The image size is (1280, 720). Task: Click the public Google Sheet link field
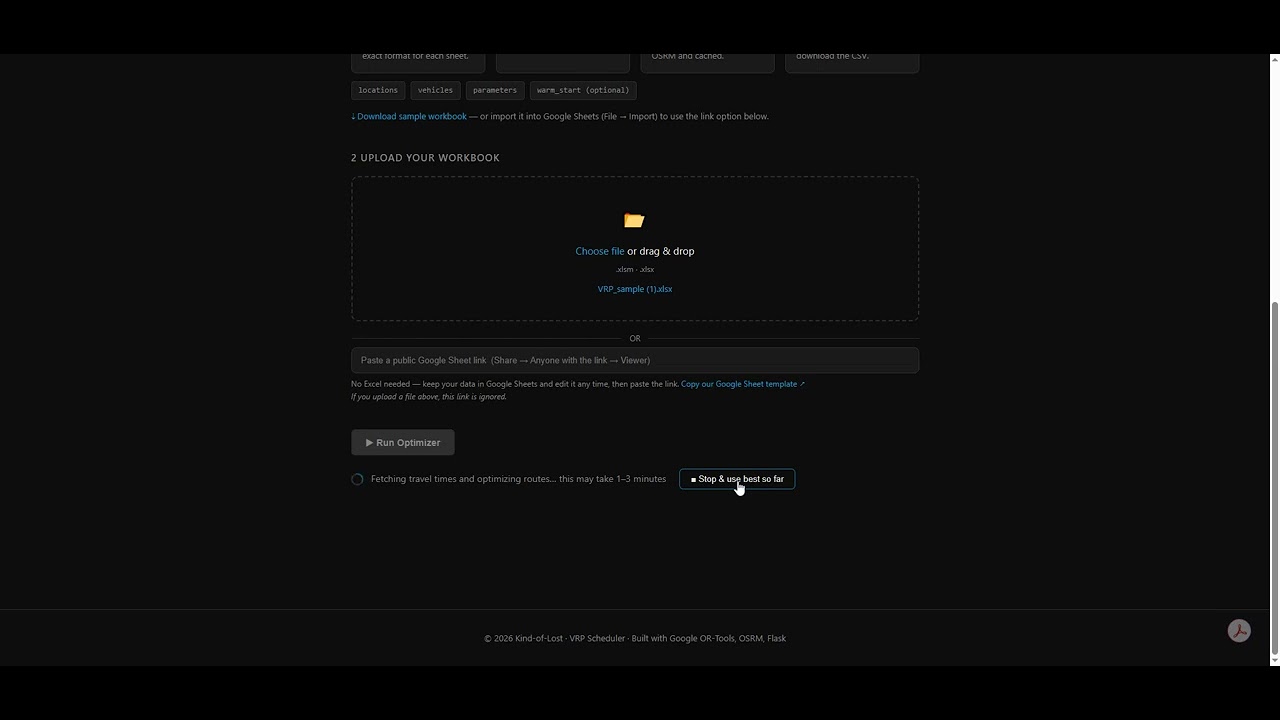[x=635, y=360]
